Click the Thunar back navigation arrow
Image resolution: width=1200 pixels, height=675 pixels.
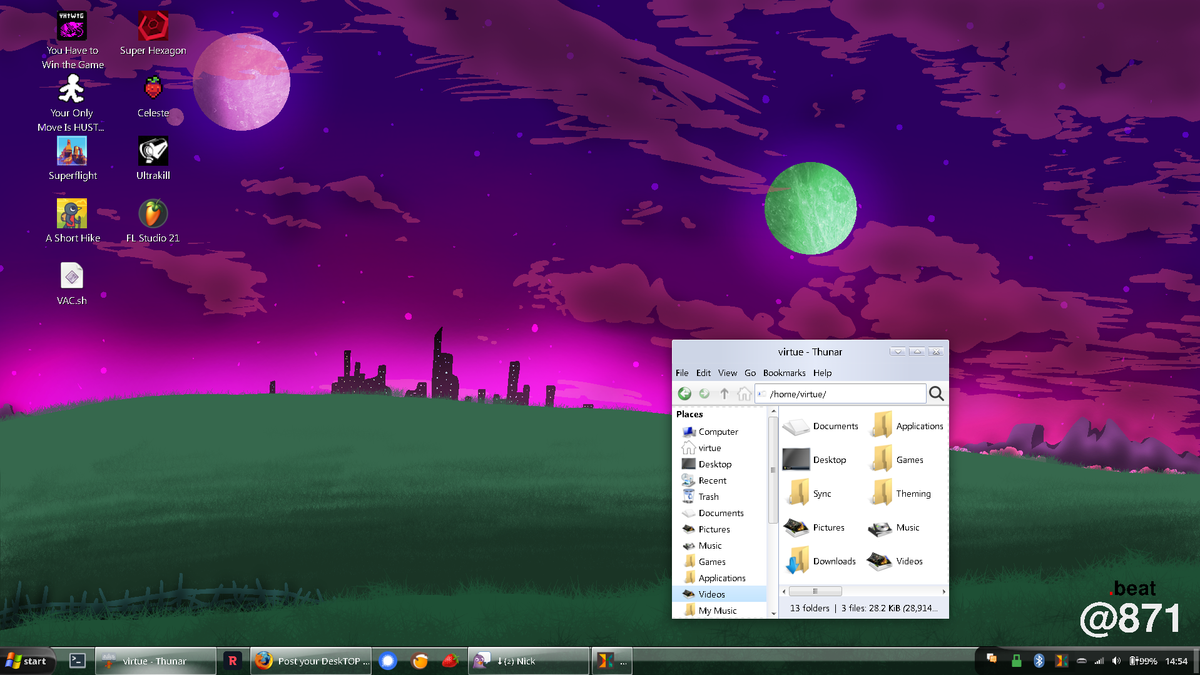click(685, 394)
